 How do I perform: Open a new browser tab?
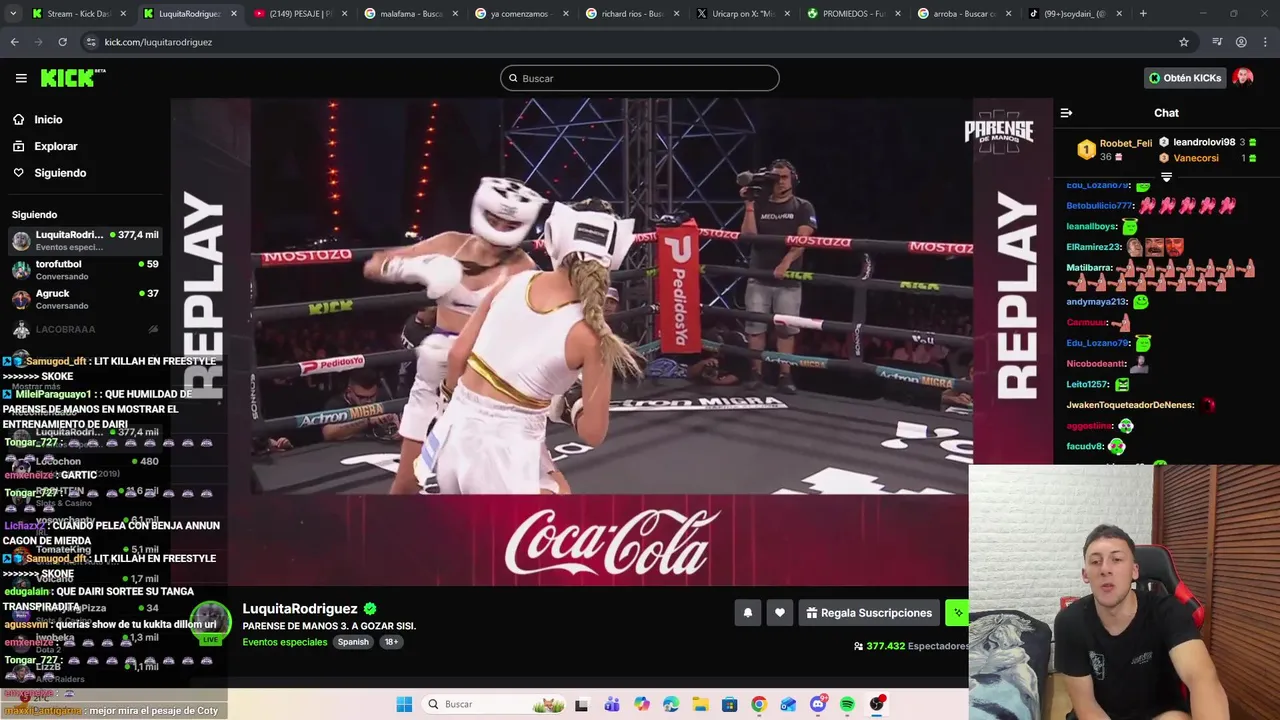(1143, 14)
